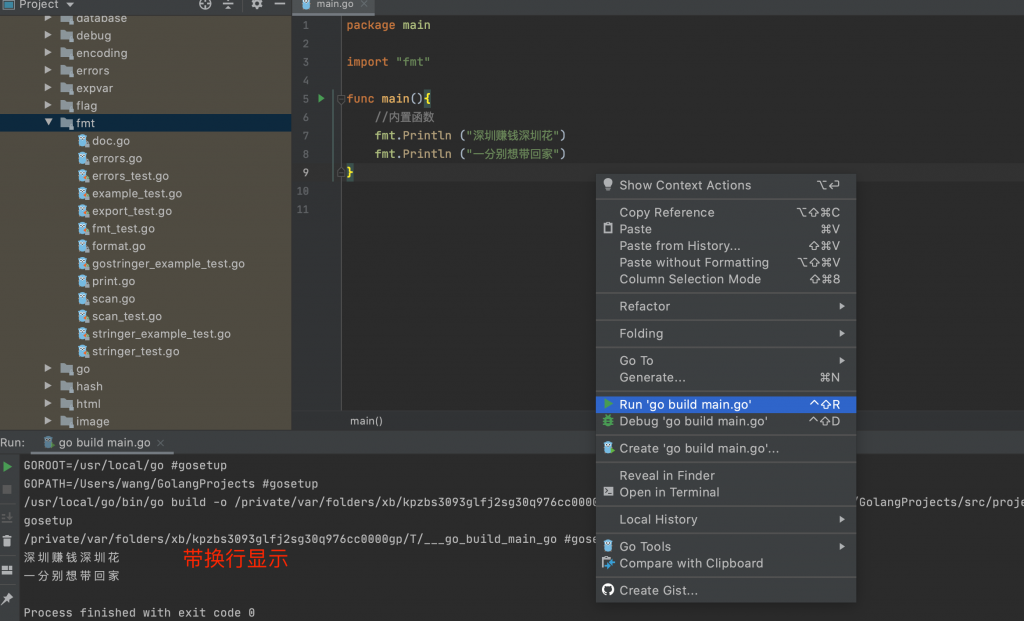Select errors_test.go file
Image resolution: width=1024 pixels, height=621 pixels.
(130, 176)
